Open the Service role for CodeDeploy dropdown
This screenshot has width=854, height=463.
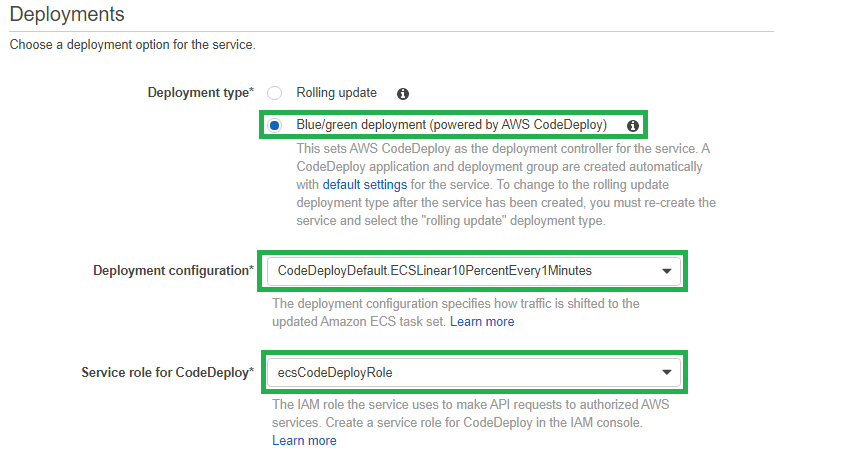[474, 372]
